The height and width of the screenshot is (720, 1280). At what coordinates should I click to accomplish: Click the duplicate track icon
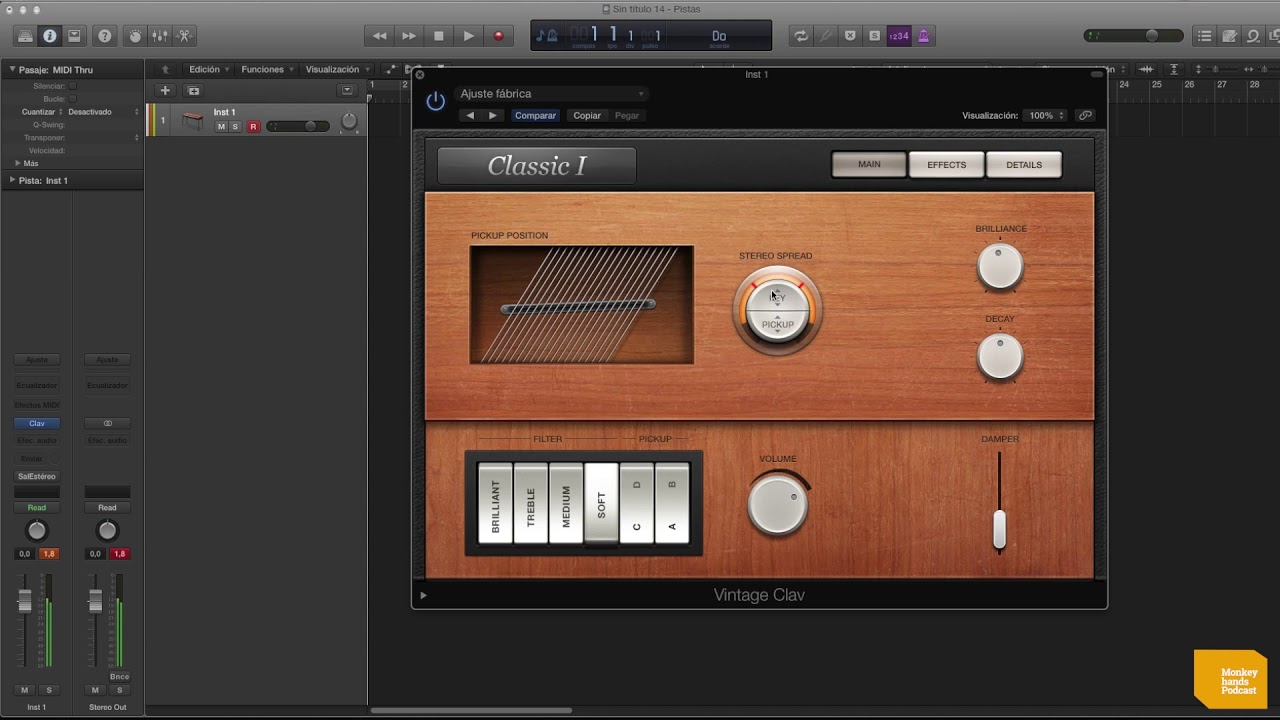click(x=194, y=90)
